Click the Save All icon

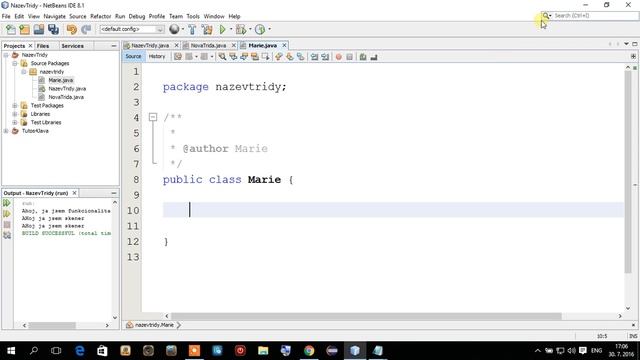coord(53,29)
